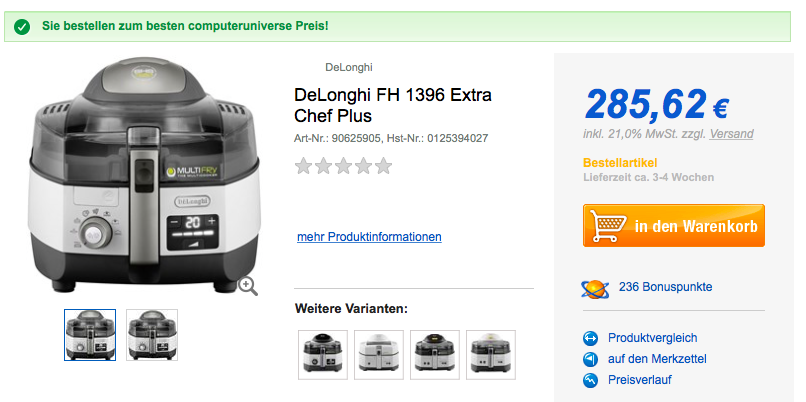The height and width of the screenshot is (402, 806).
Task: Select 'auf den Merkzettel' link
Action: click(657, 359)
